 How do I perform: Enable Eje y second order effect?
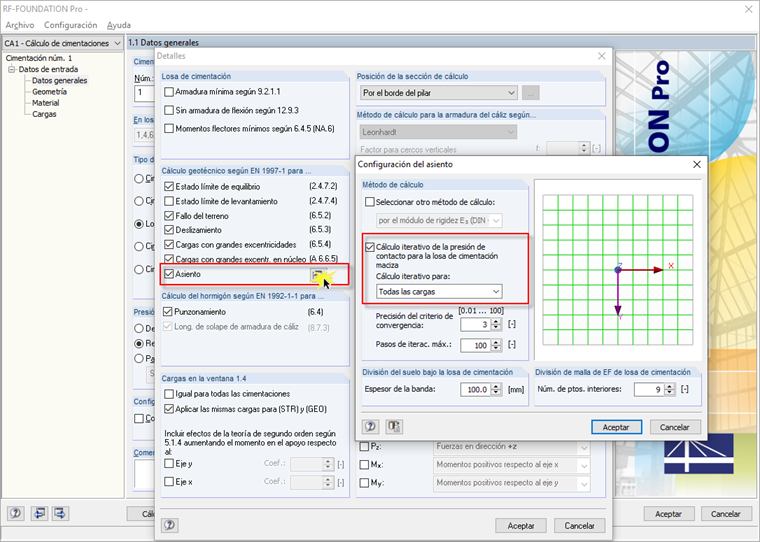[x=169, y=463]
